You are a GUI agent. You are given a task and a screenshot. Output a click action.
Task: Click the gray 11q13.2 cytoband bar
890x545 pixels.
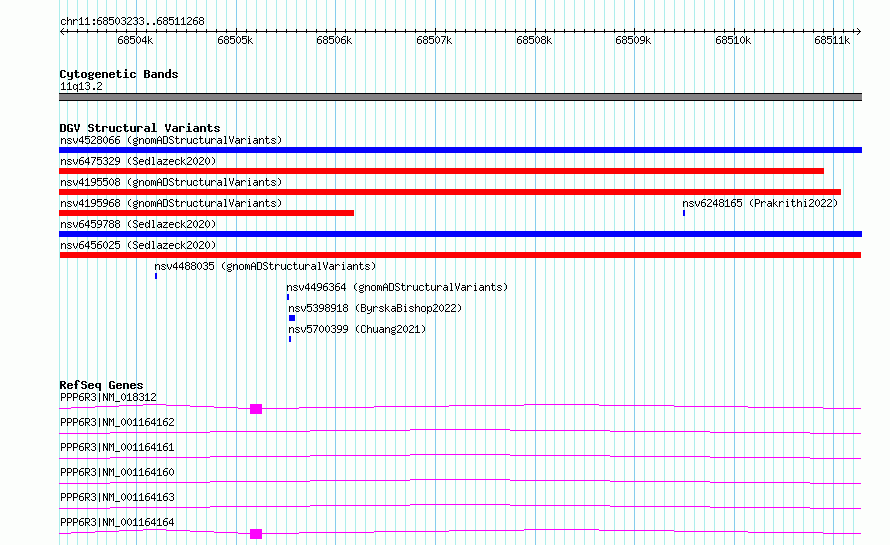[460, 97]
